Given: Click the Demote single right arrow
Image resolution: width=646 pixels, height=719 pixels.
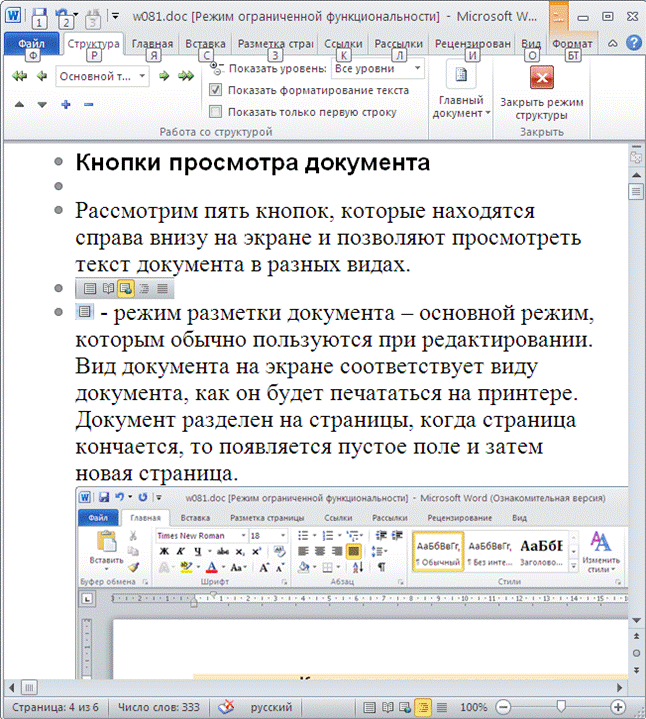Looking at the screenshot, I should (x=164, y=76).
